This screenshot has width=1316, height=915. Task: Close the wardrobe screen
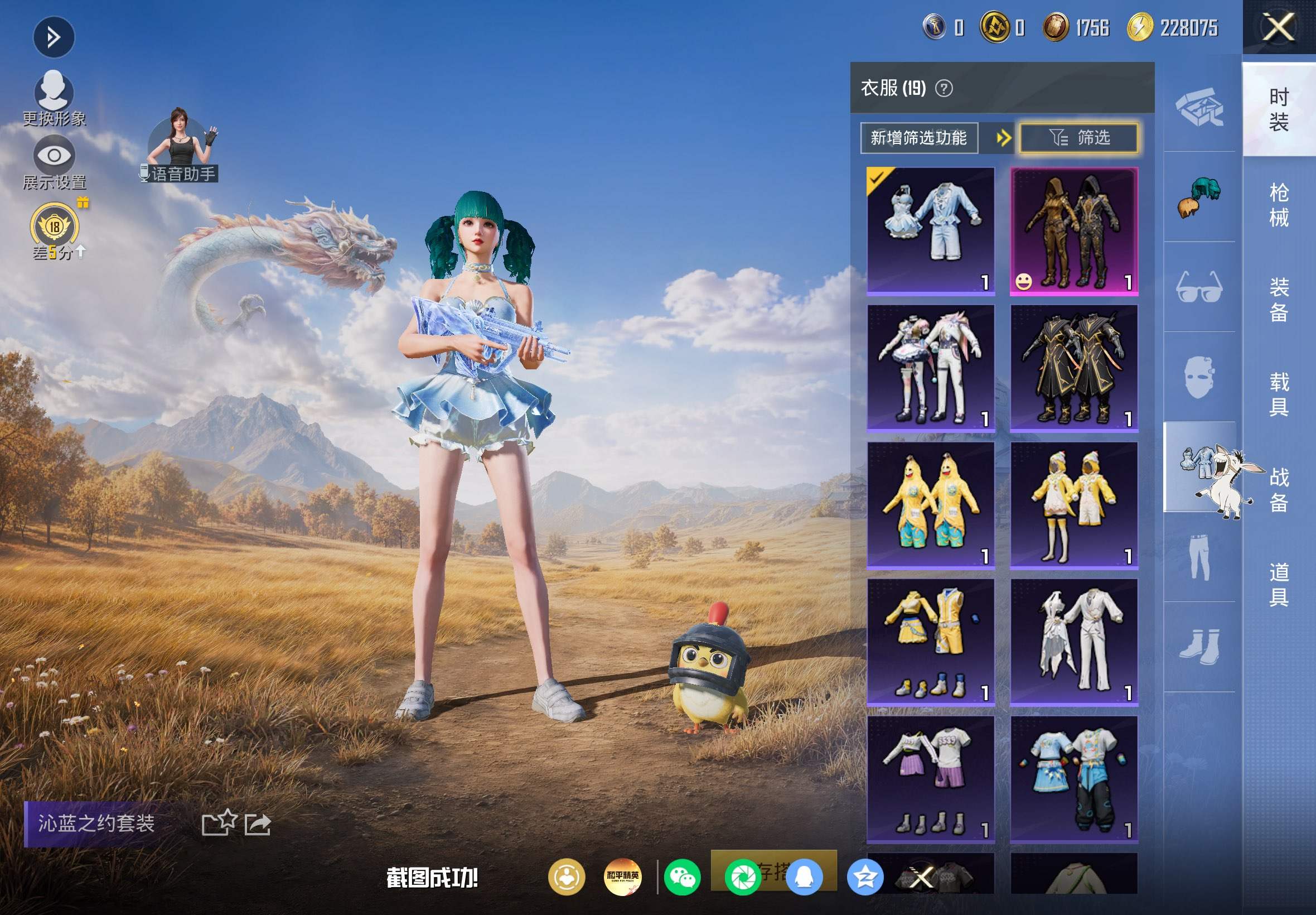1279,27
